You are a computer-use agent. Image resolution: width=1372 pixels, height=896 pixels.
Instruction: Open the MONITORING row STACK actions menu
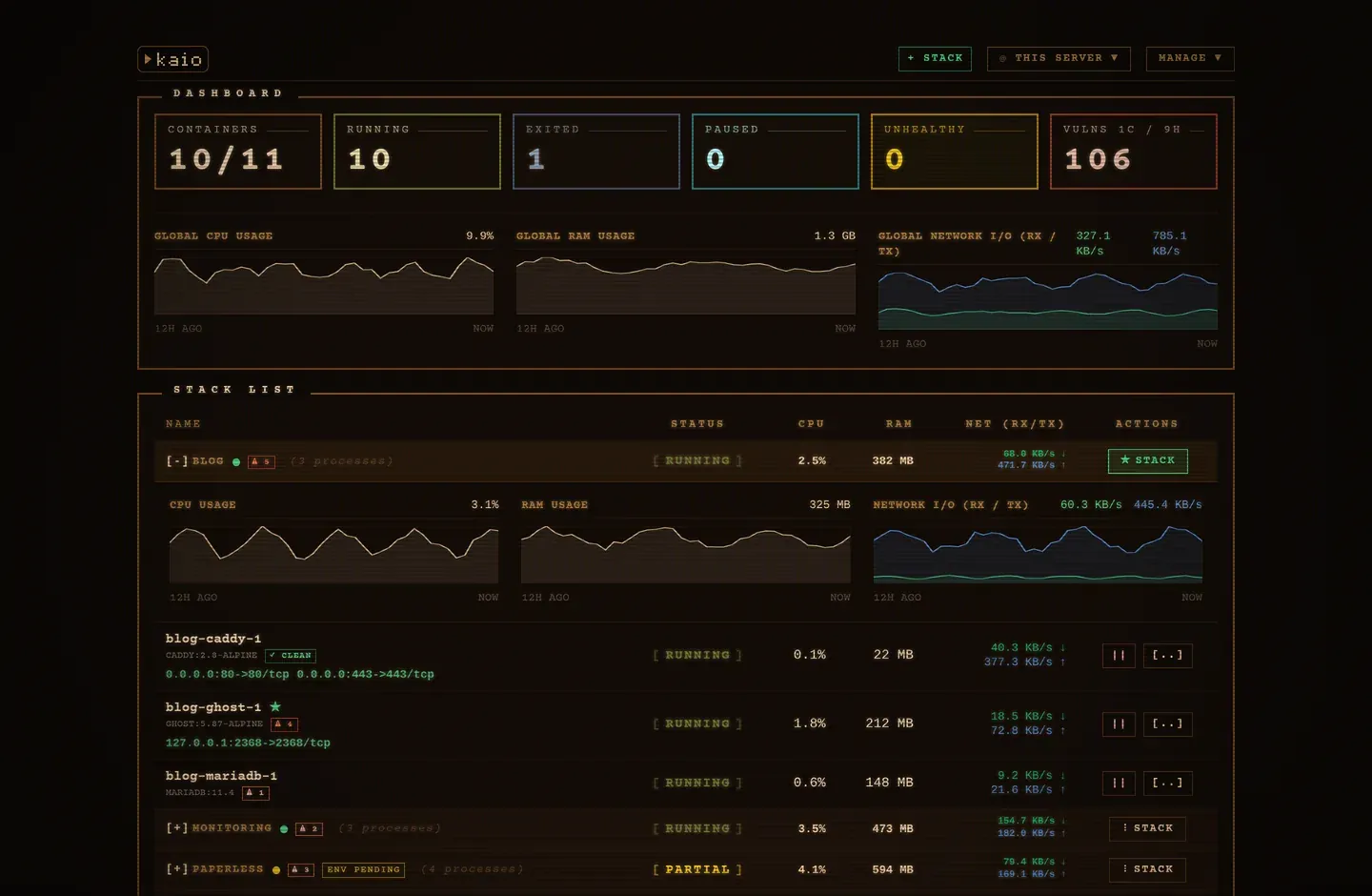1147,828
